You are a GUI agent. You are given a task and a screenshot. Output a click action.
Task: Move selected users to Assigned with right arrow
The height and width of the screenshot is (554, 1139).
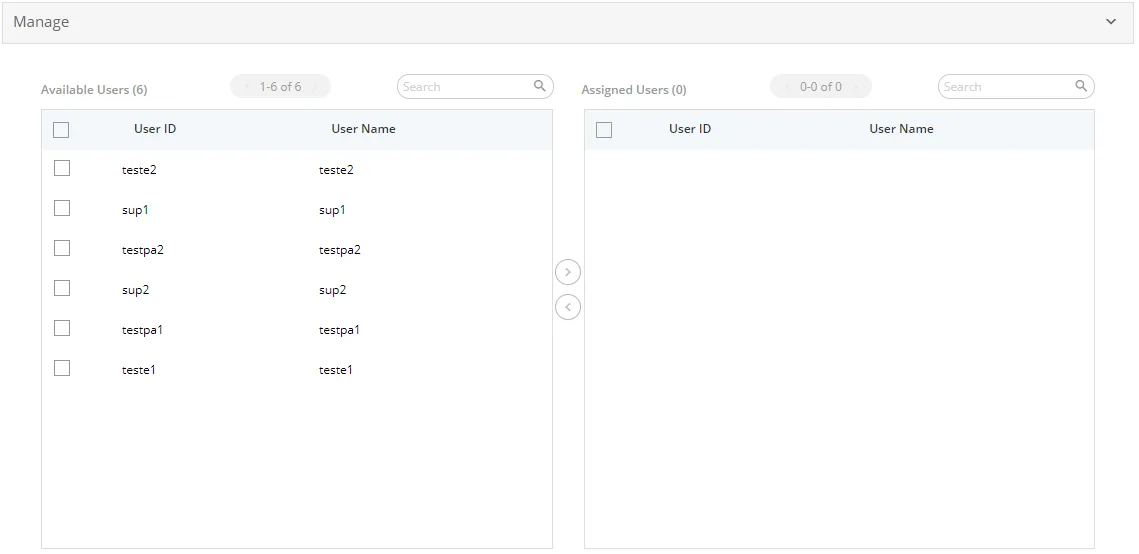click(567, 272)
